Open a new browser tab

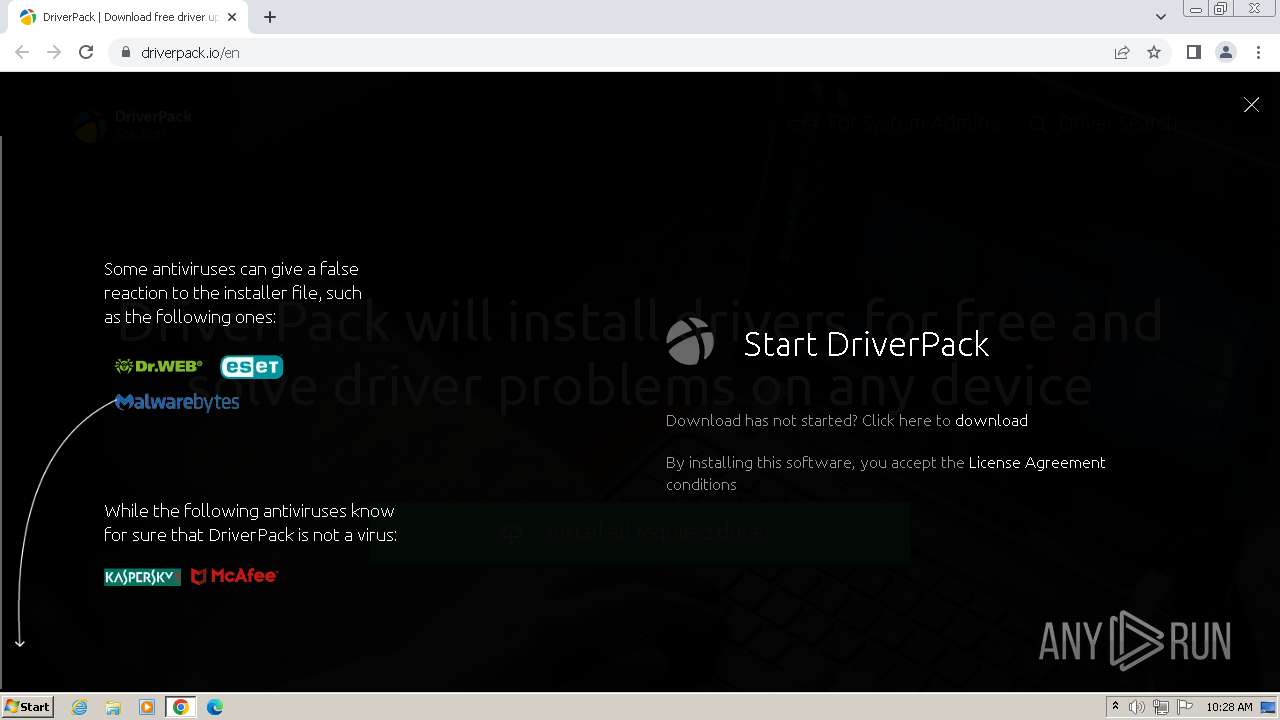tap(270, 17)
